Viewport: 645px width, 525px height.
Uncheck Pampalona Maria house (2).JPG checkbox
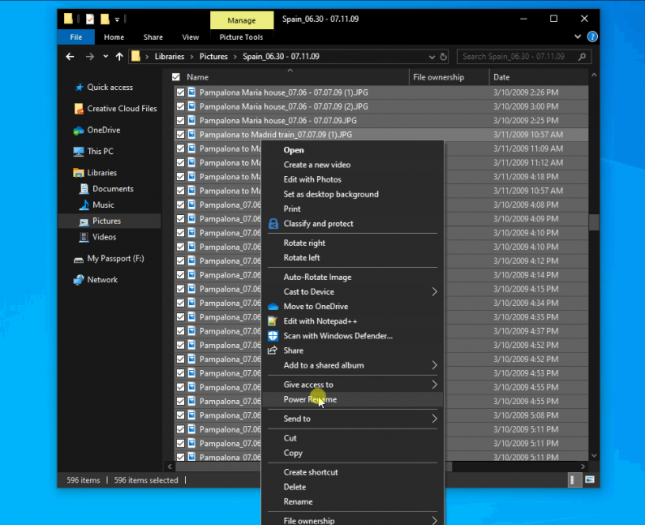(x=180, y=107)
